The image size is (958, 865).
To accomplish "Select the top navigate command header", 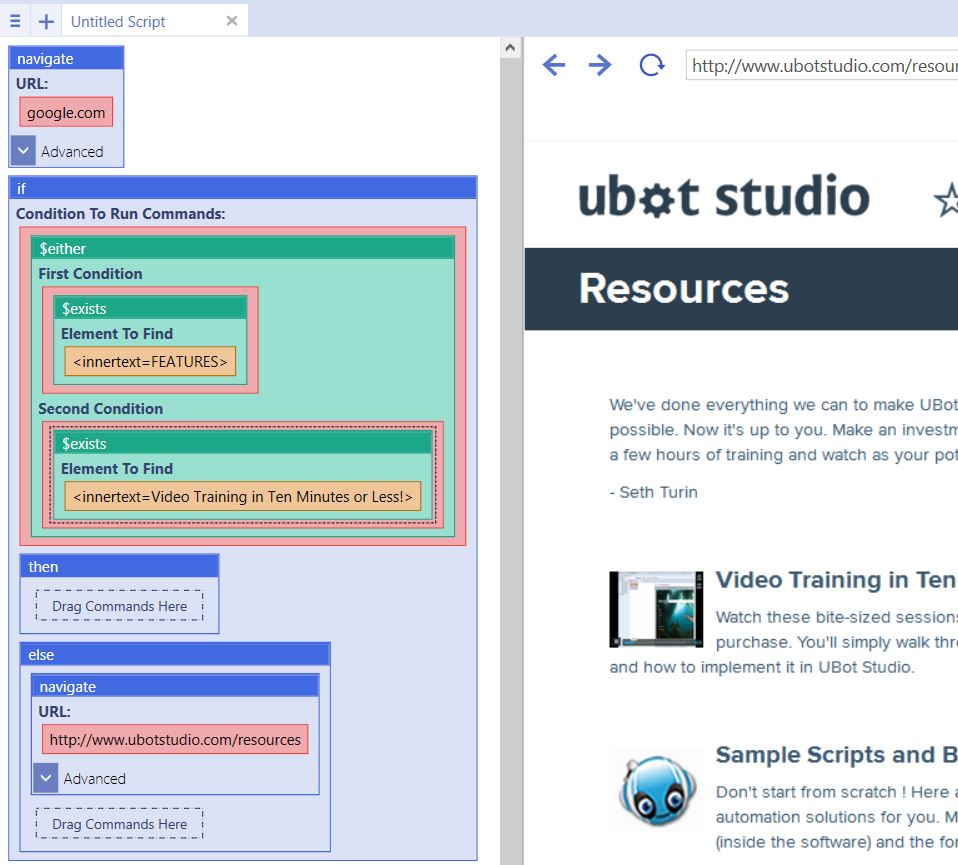I will click(x=66, y=59).
